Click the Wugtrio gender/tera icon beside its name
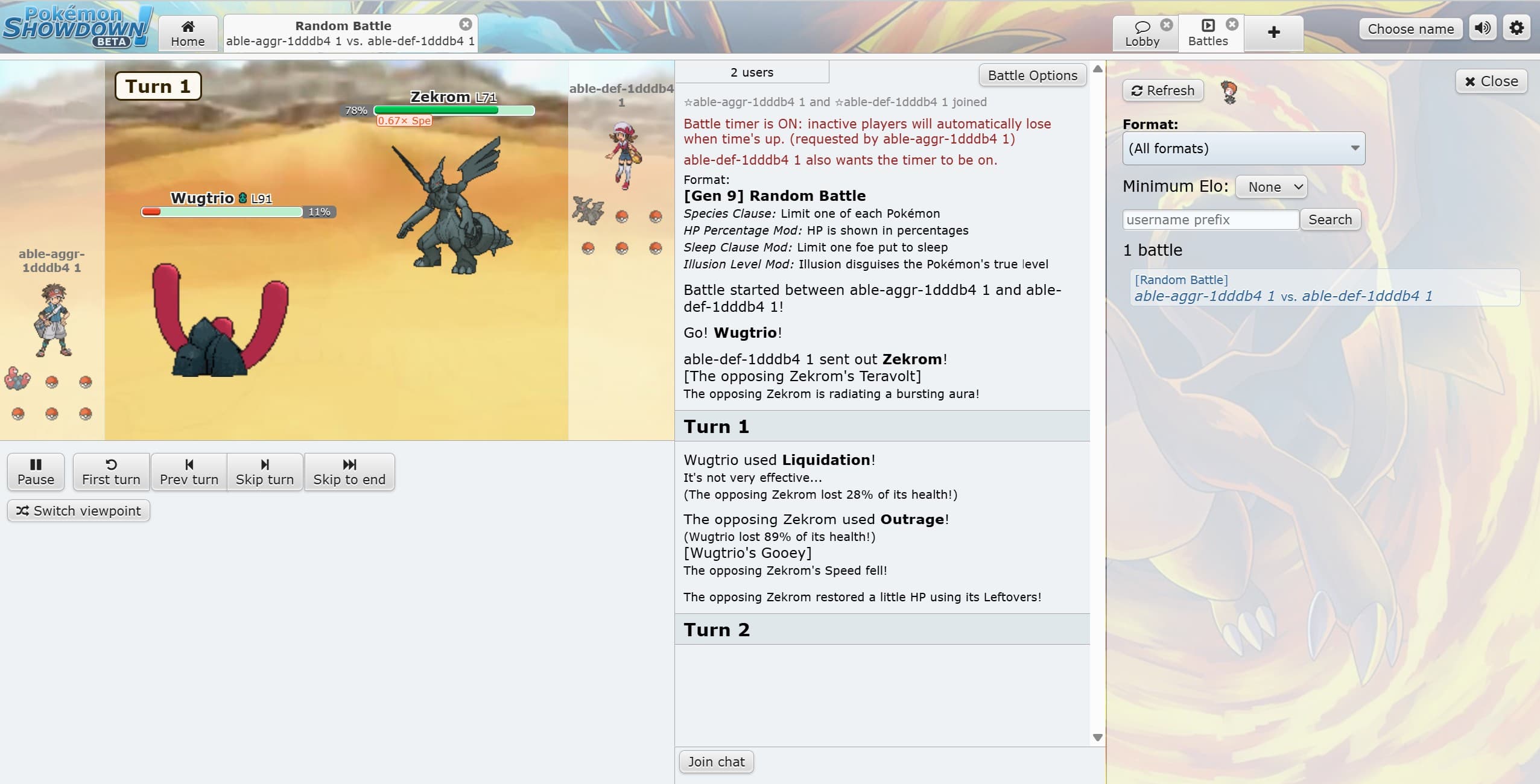The image size is (1540, 784). 242,198
